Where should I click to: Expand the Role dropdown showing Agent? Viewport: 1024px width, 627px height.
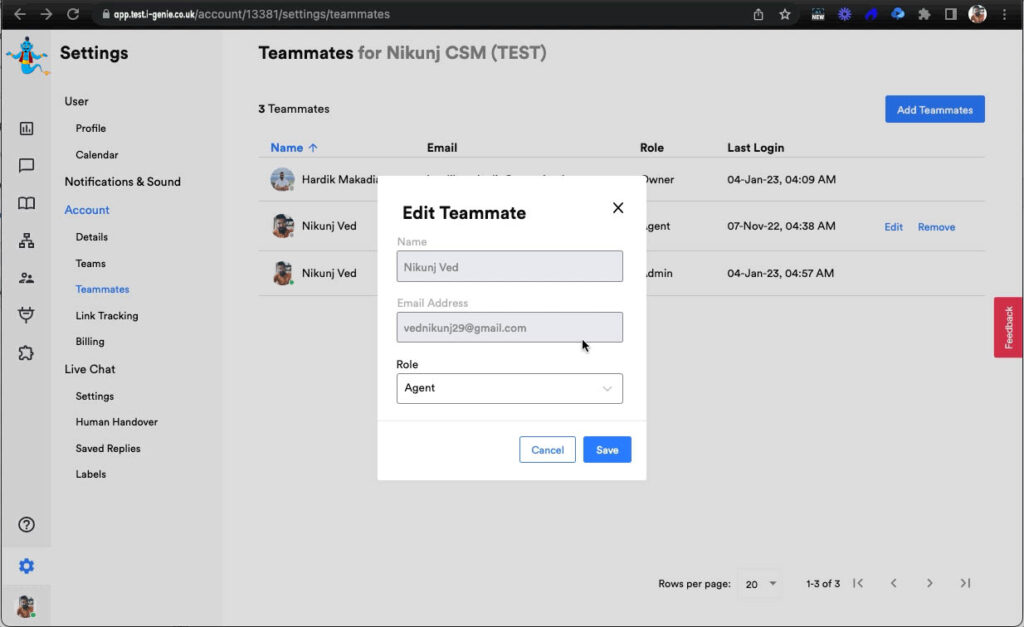point(509,388)
